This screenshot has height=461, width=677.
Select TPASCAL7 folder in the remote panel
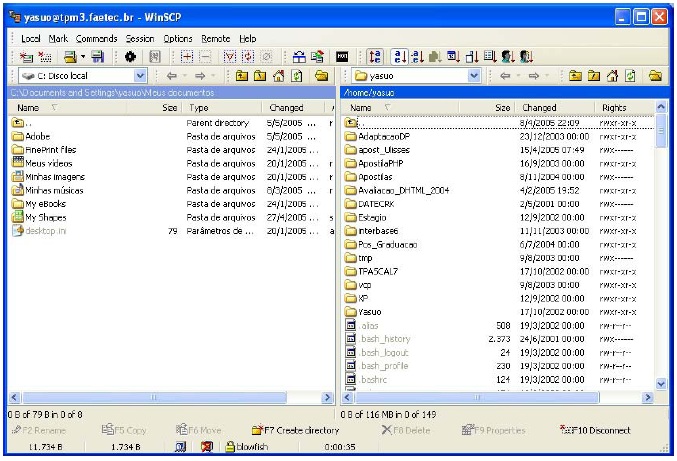pyautogui.click(x=372, y=272)
